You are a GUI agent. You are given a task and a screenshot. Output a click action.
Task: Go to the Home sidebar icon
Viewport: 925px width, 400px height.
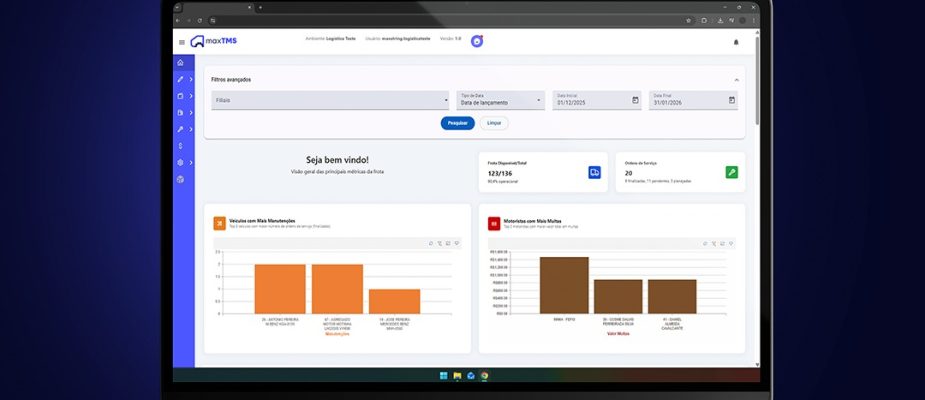tap(181, 63)
